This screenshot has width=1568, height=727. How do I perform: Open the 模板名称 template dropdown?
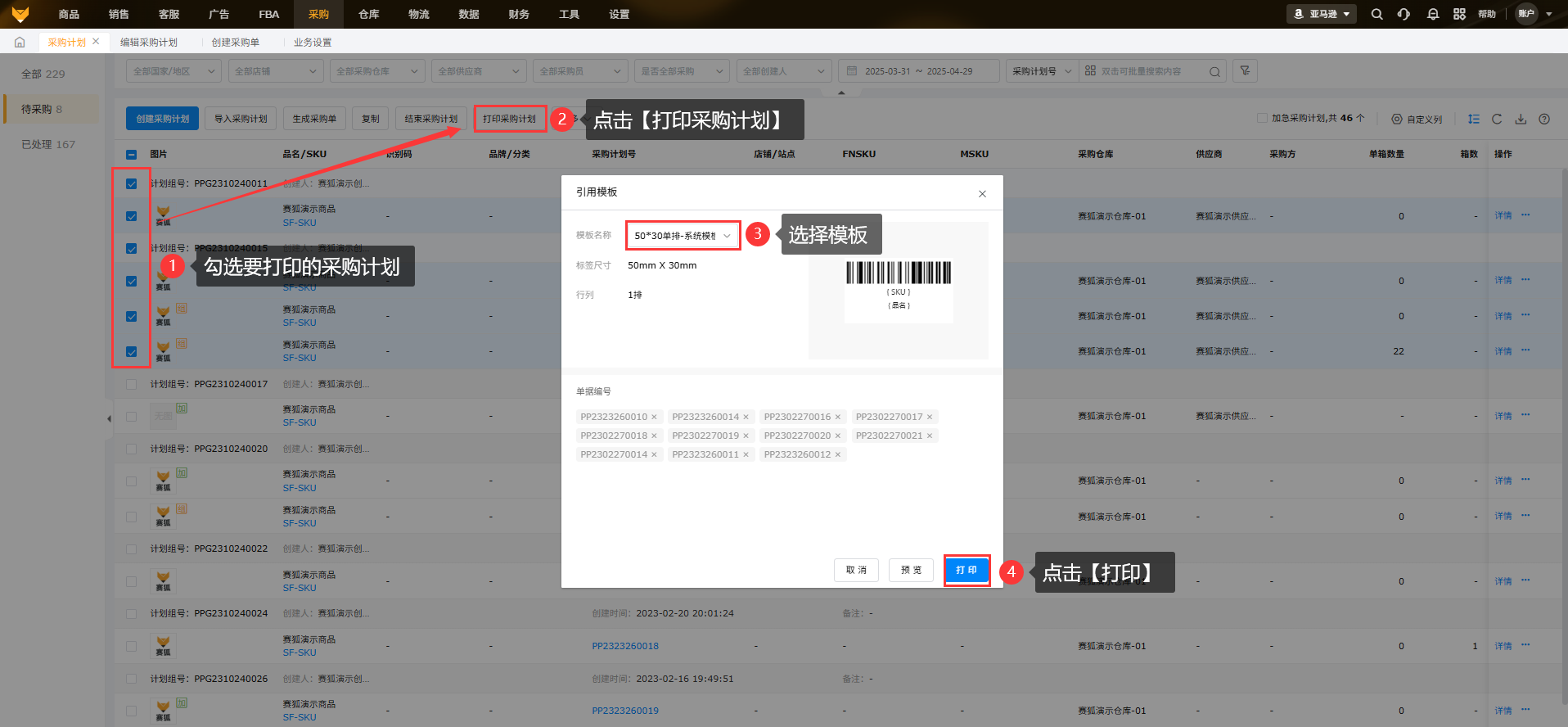pyautogui.click(x=683, y=236)
